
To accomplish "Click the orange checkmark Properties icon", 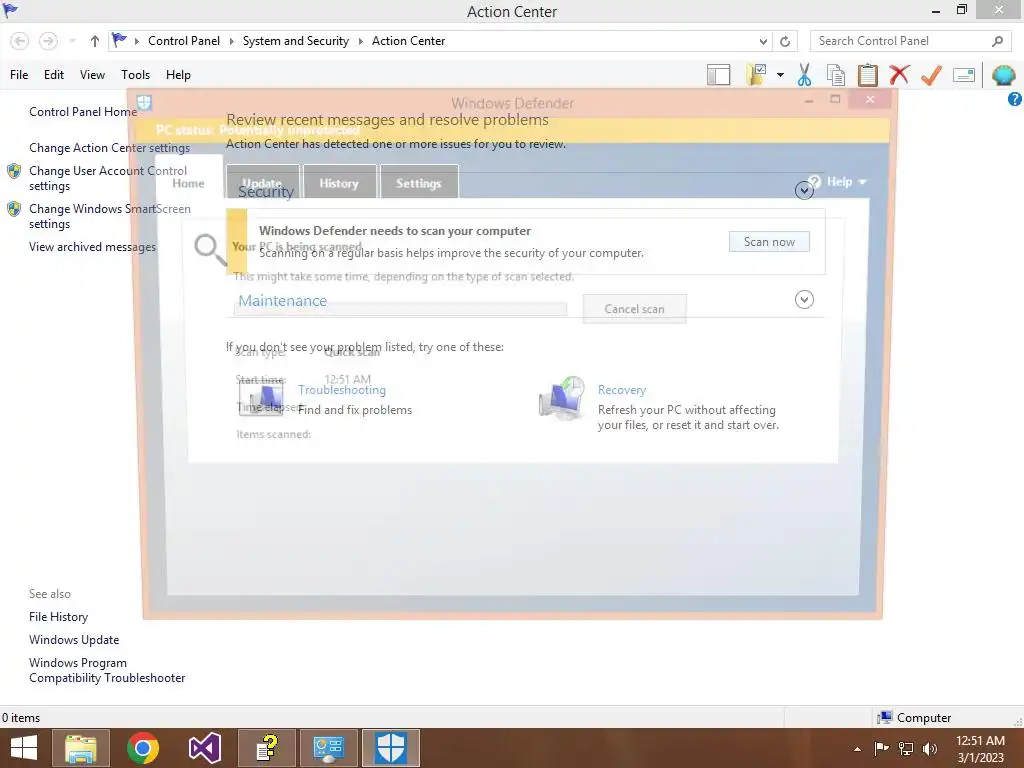I will click(x=931, y=75).
